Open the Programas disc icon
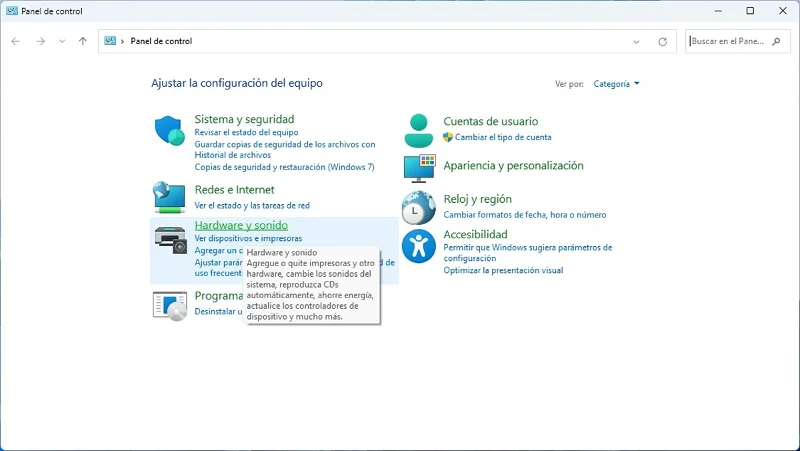The width and height of the screenshot is (800, 451). [170, 306]
